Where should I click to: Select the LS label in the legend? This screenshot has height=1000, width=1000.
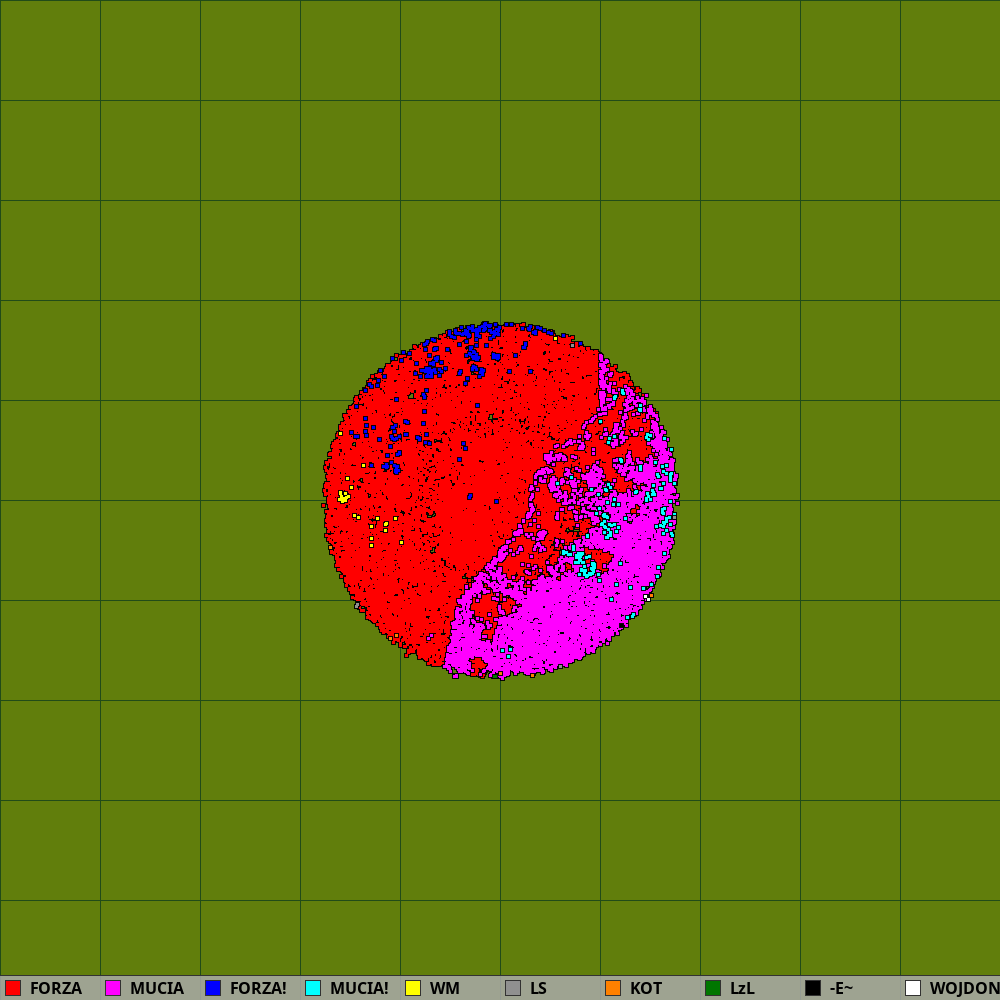[x=538, y=989]
